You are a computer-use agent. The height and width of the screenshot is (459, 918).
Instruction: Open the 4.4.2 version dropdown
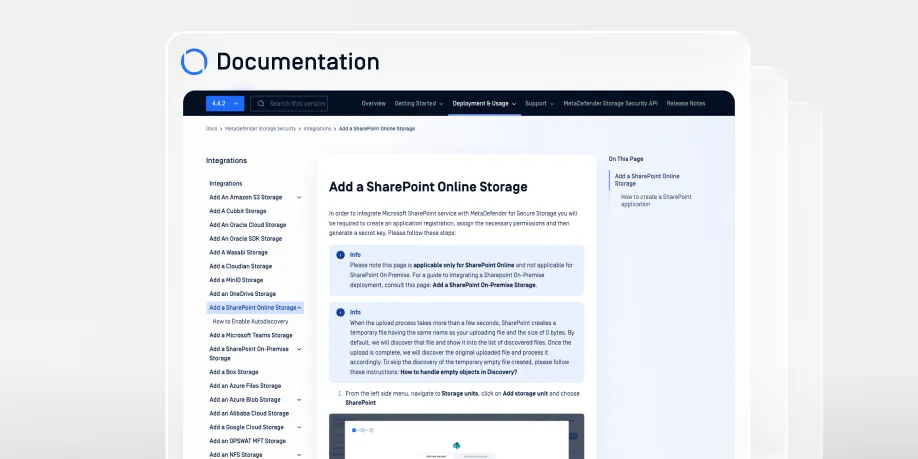[225, 104]
